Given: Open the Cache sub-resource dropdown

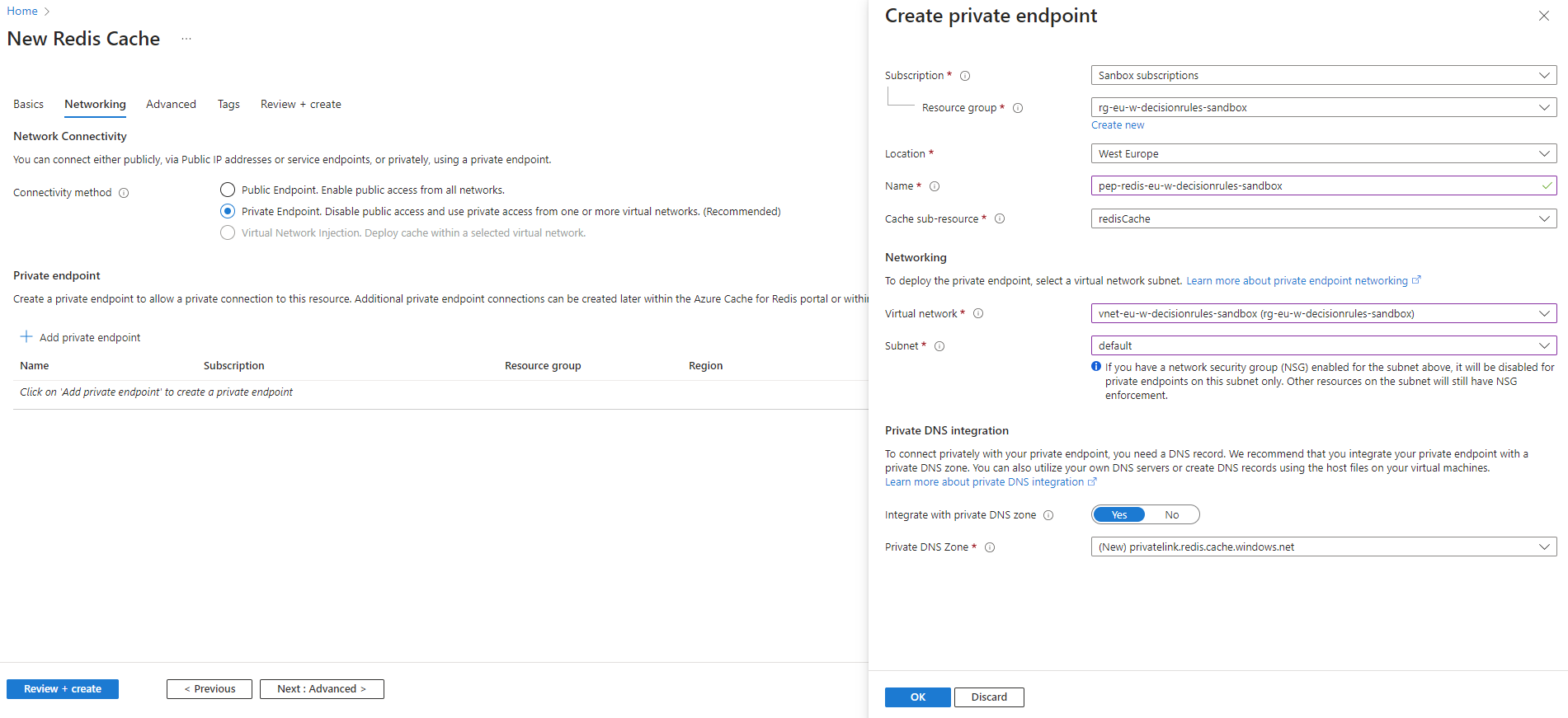Looking at the screenshot, I should (x=1323, y=219).
